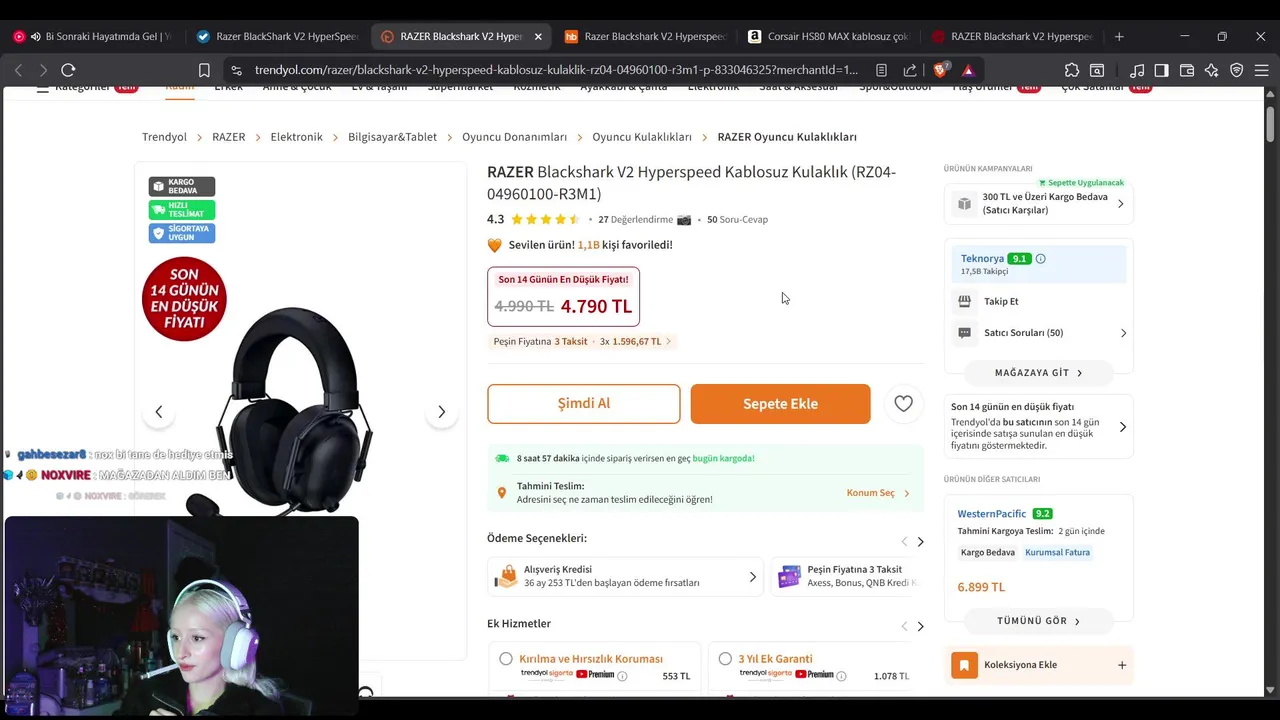Open the Brave wallet icon
Image resolution: width=1280 pixels, height=720 pixels.
[1187, 70]
